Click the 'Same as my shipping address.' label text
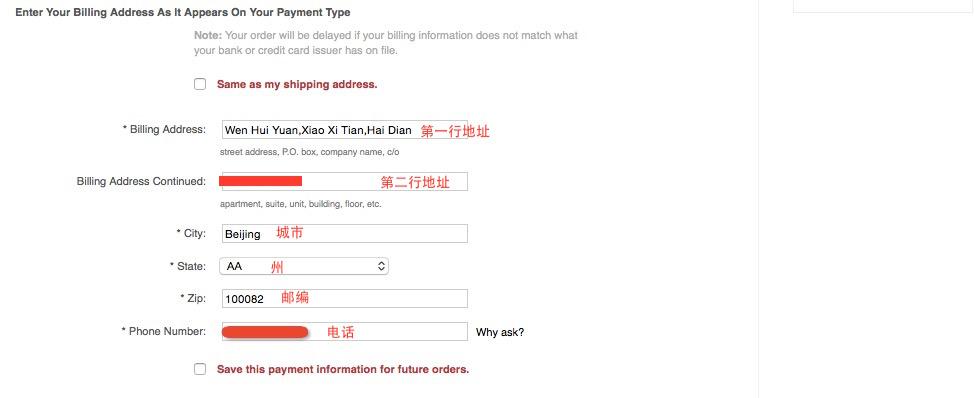Image resolution: width=975 pixels, height=398 pixels. (x=297, y=85)
